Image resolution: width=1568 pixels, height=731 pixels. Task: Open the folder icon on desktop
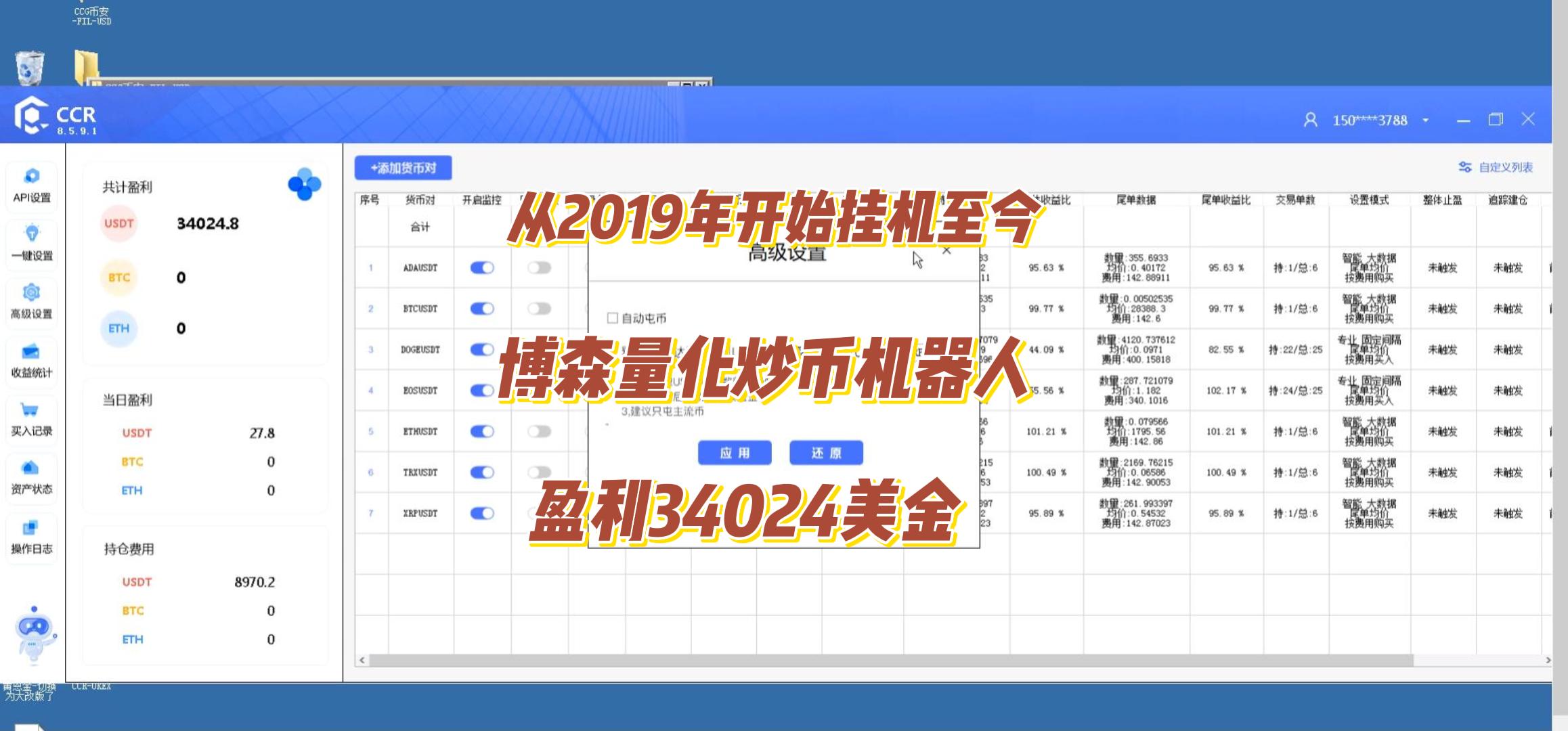(87, 66)
